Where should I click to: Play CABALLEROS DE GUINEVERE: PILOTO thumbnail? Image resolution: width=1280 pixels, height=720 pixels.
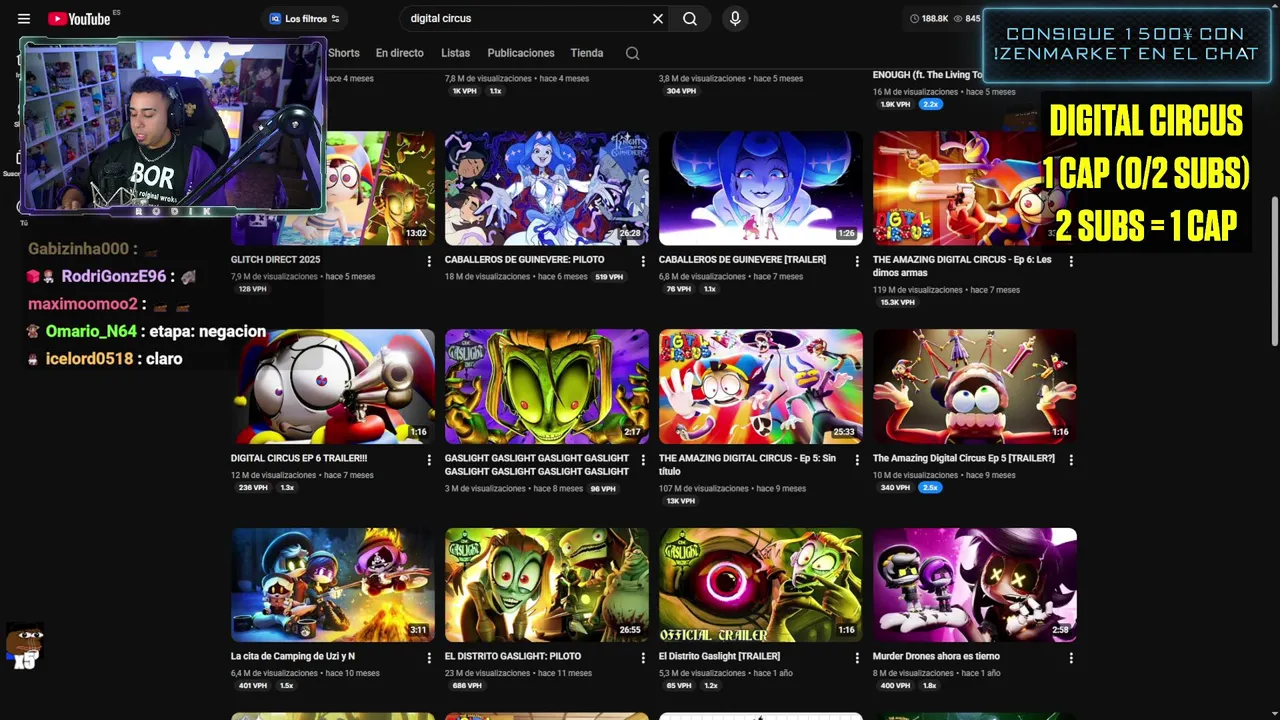pyautogui.click(x=547, y=188)
